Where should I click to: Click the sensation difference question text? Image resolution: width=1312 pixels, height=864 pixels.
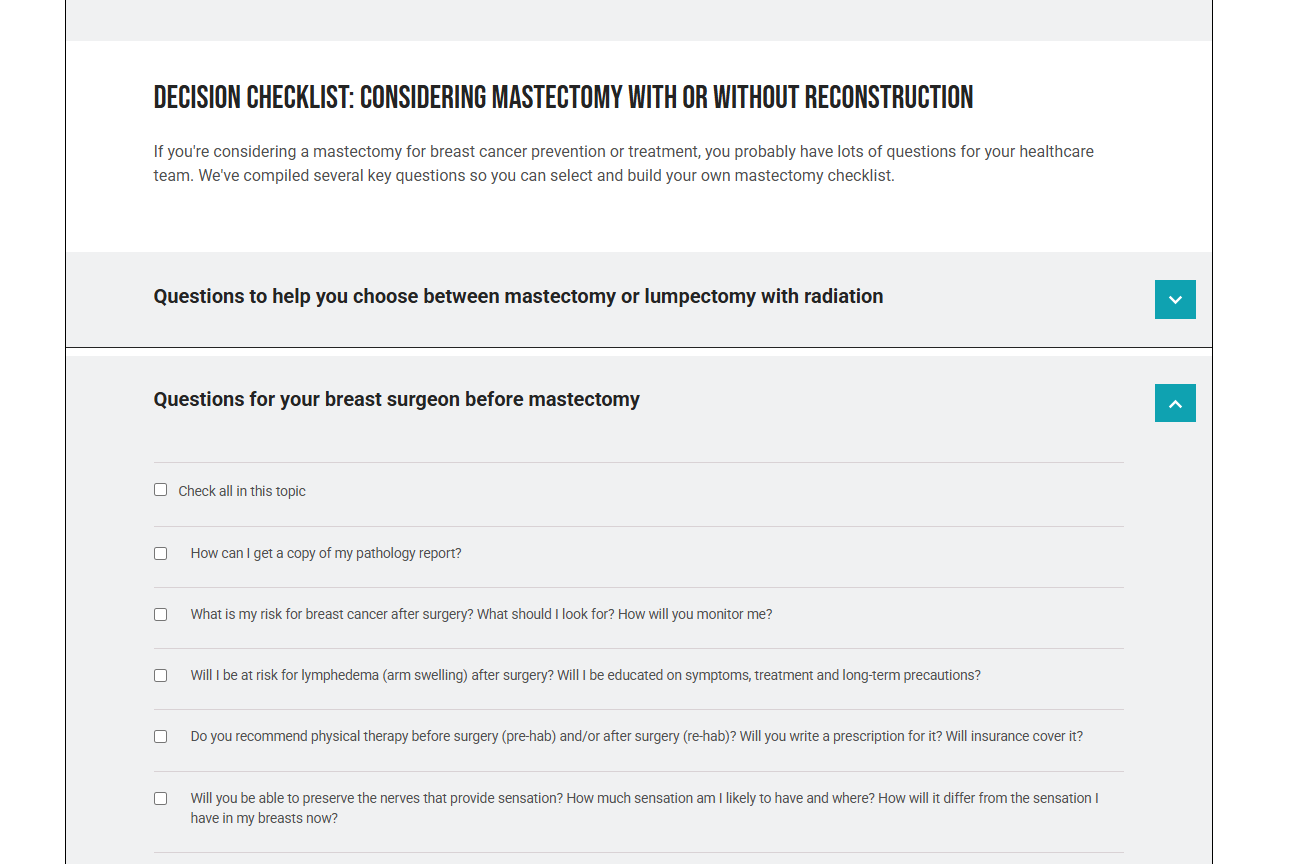coord(644,807)
